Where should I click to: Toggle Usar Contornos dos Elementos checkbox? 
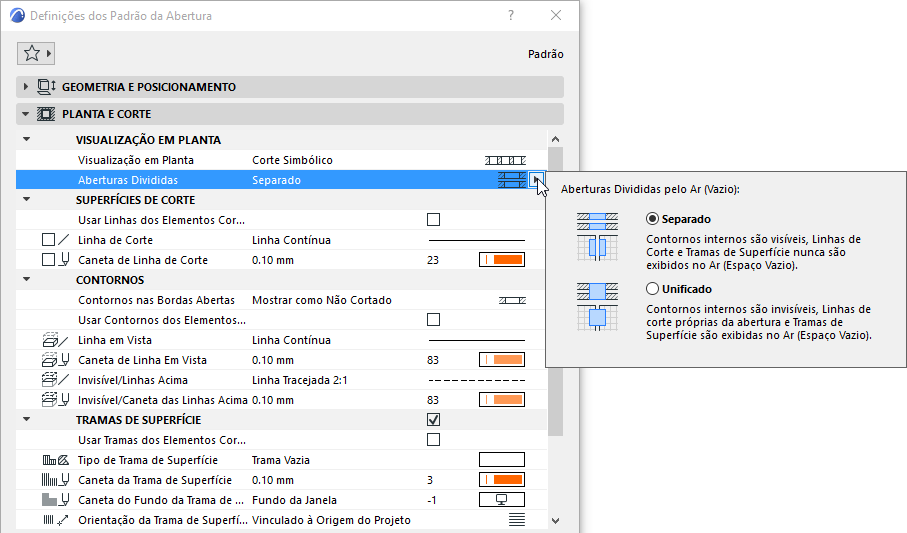[x=433, y=319]
